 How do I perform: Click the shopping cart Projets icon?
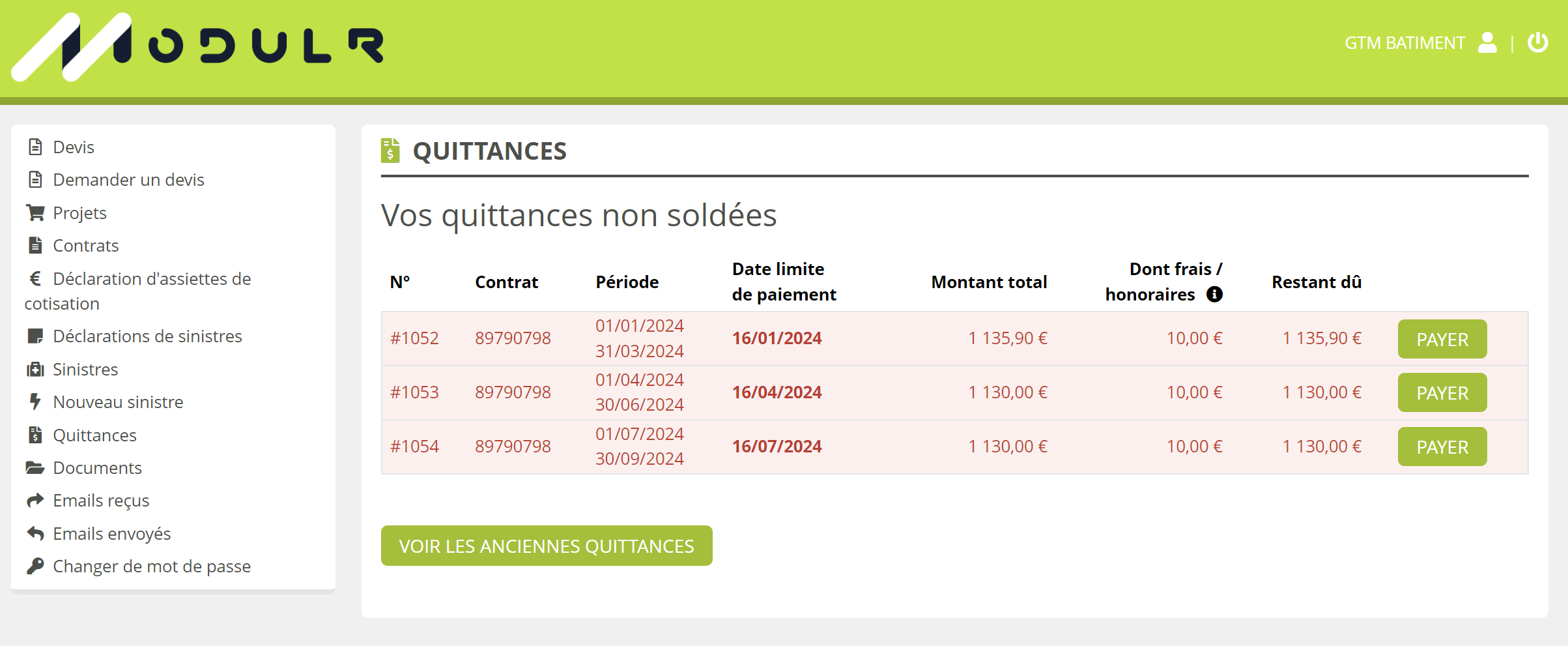tap(35, 213)
